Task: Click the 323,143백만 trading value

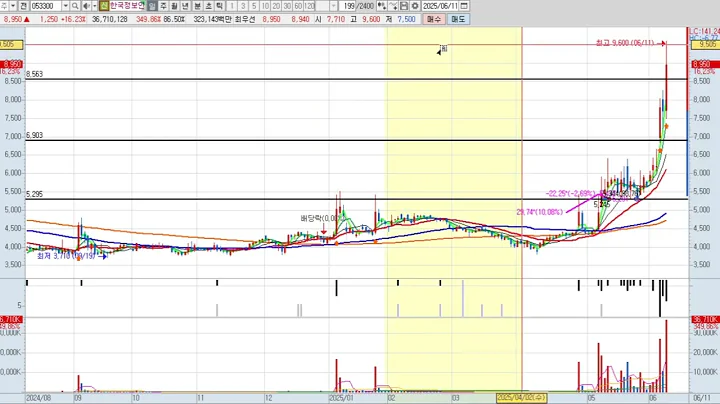Action: click(x=212, y=19)
